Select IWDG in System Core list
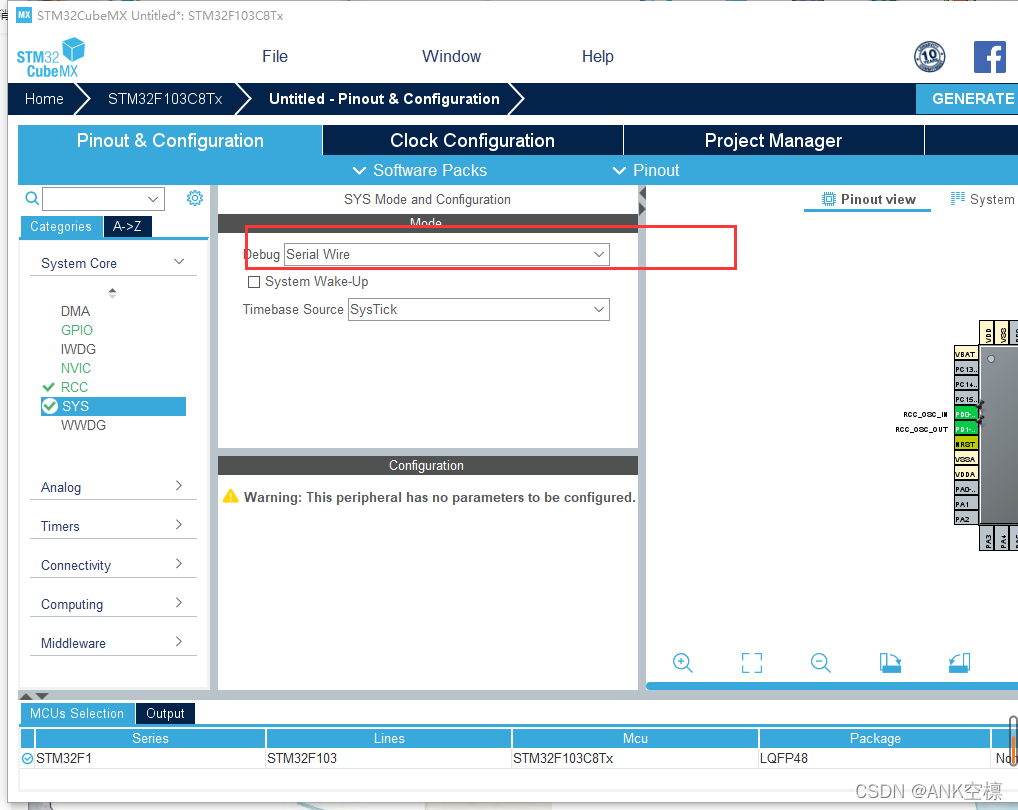1018x810 pixels. [x=78, y=349]
